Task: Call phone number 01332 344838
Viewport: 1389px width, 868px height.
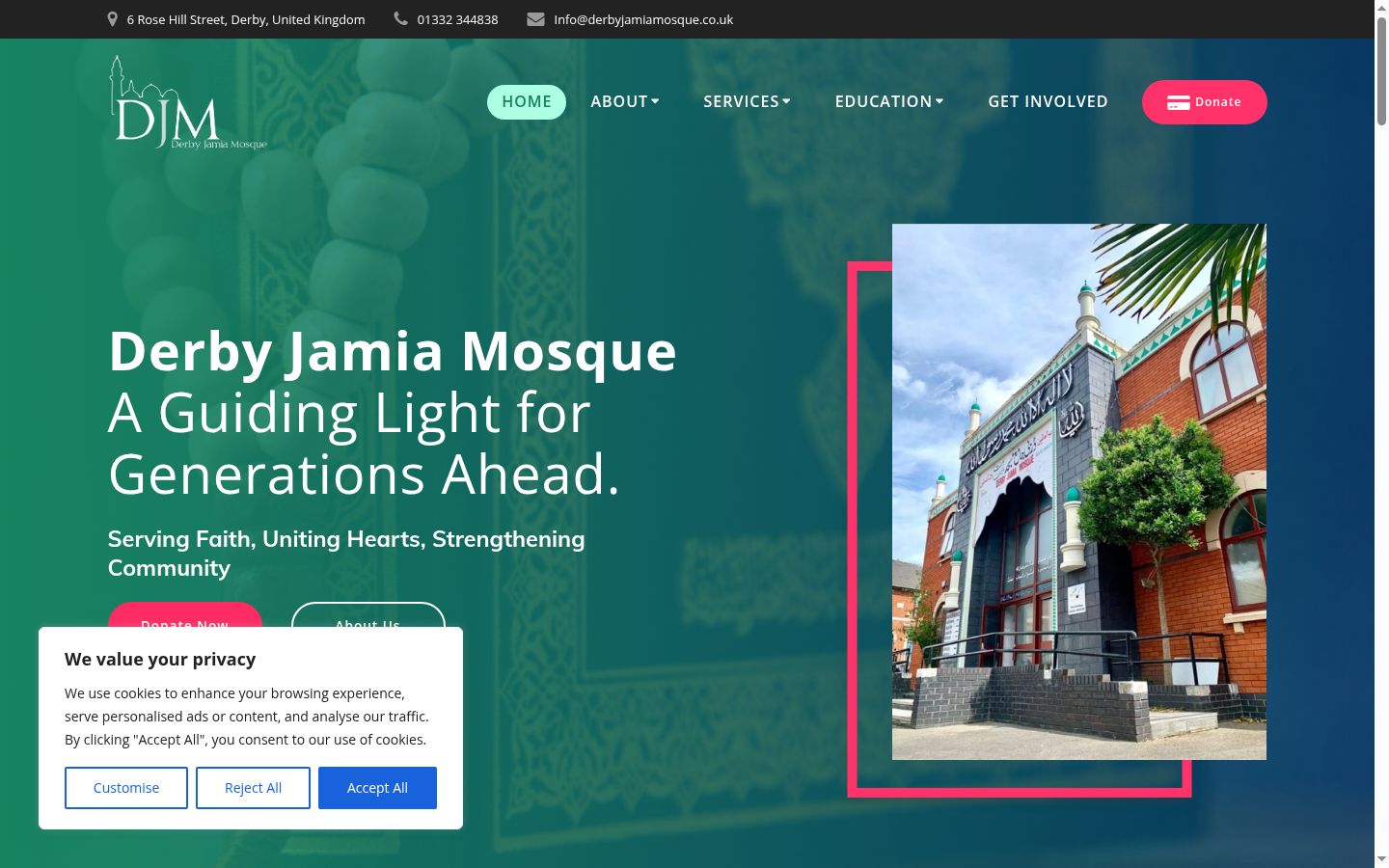Action: (x=457, y=19)
